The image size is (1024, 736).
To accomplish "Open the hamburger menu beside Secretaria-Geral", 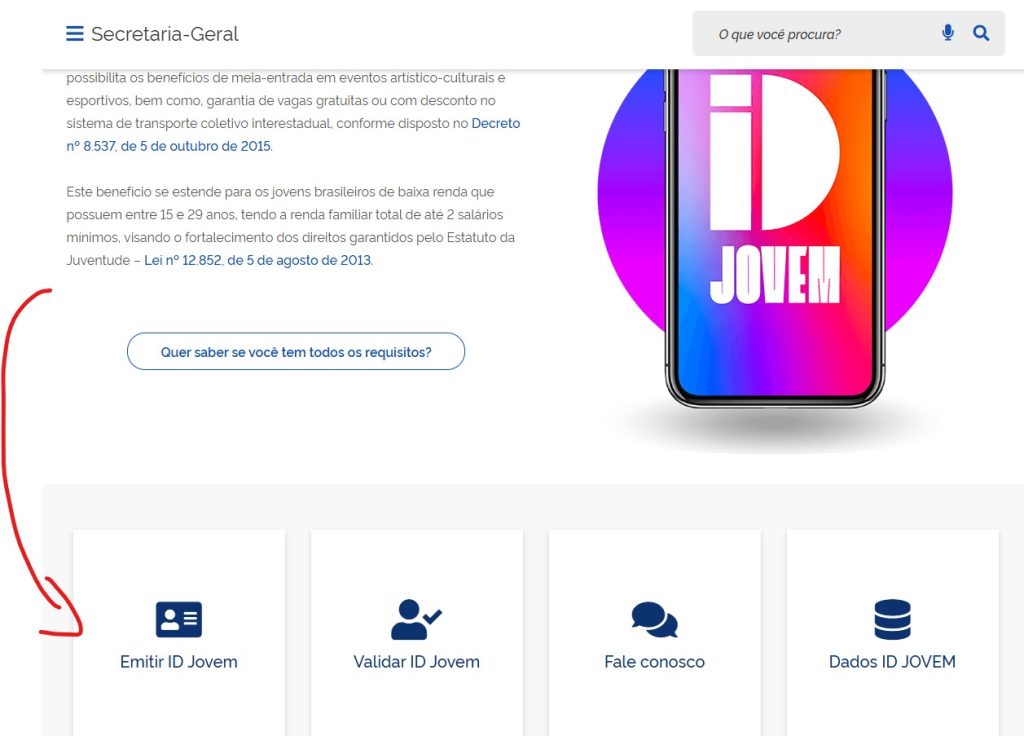I will coord(74,33).
